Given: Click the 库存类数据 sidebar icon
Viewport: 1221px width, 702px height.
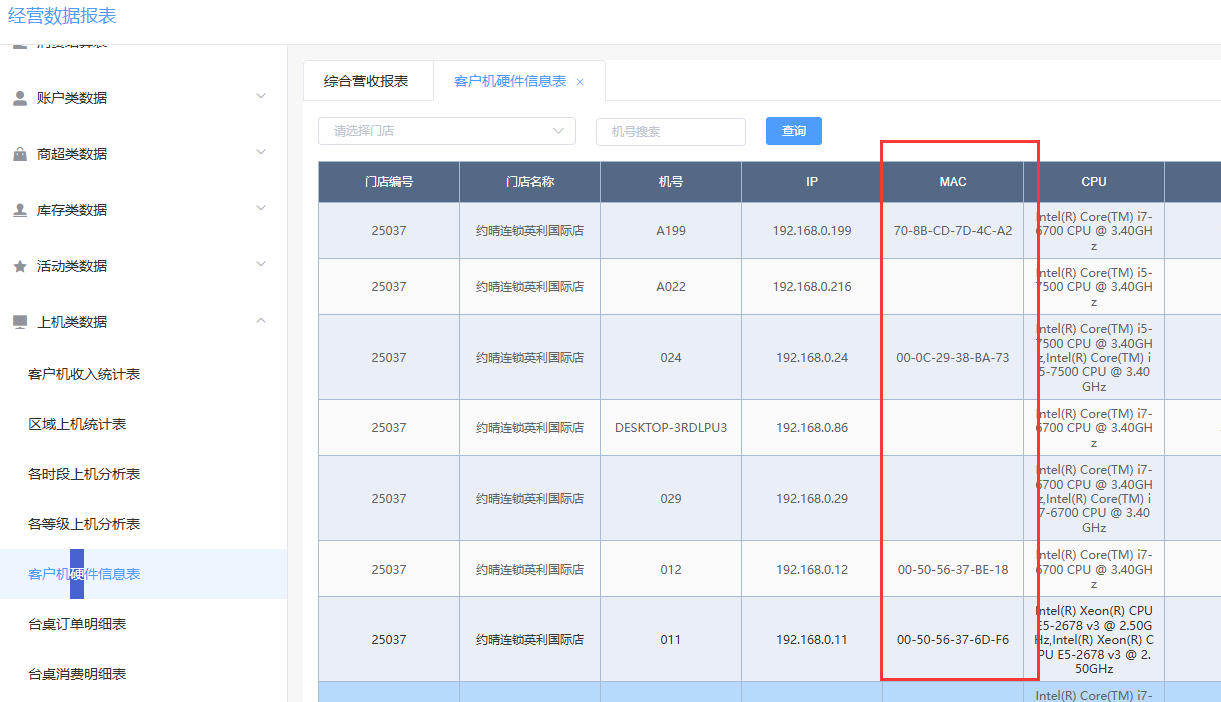Looking at the screenshot, I should click(20, 210).
